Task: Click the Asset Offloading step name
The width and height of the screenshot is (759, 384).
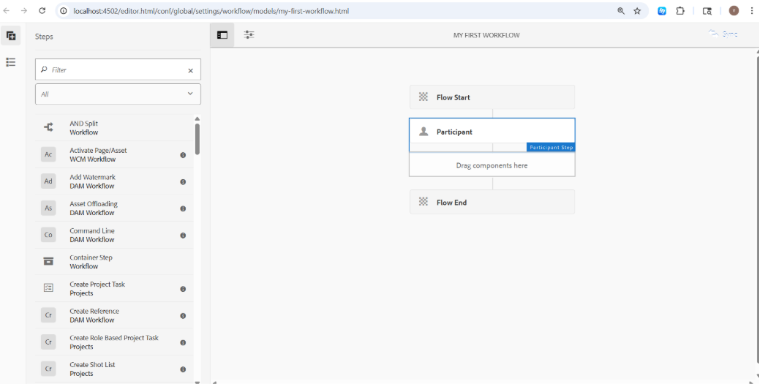Action: 93,204
